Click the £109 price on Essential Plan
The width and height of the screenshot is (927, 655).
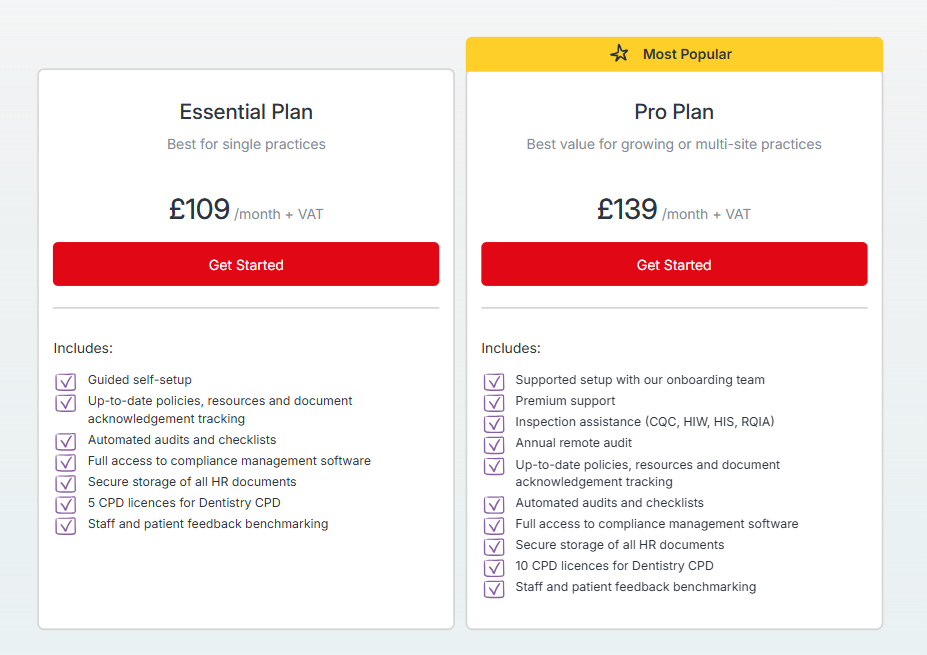199,209
